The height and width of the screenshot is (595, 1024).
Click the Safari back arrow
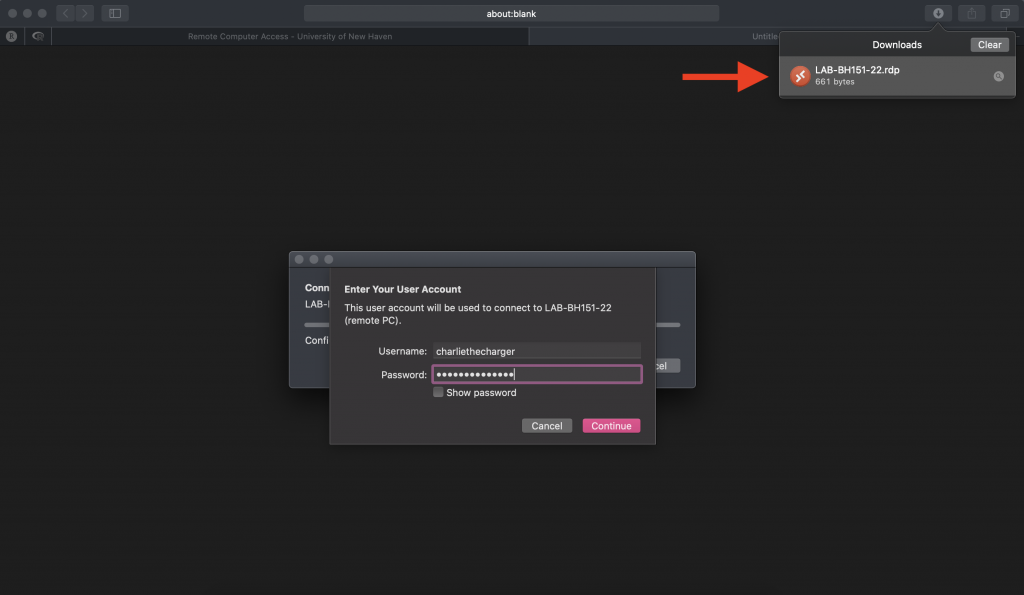tap(66, 13)
